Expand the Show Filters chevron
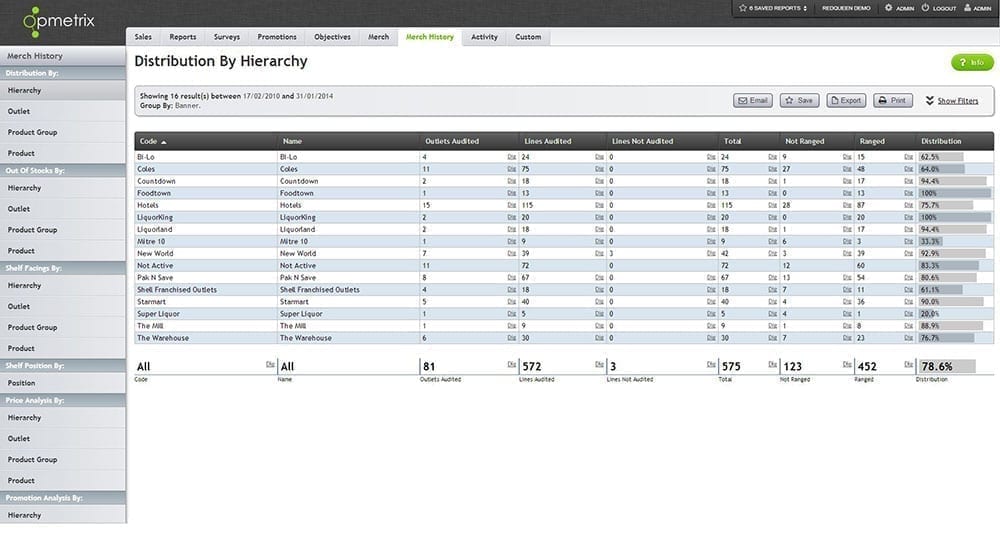The height and width of the screenshot is (533, 1000). tap(930, 101)
